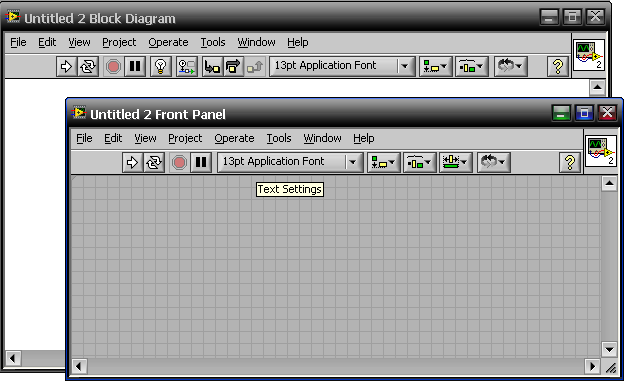Close the Front Panel window

point(607,113)
